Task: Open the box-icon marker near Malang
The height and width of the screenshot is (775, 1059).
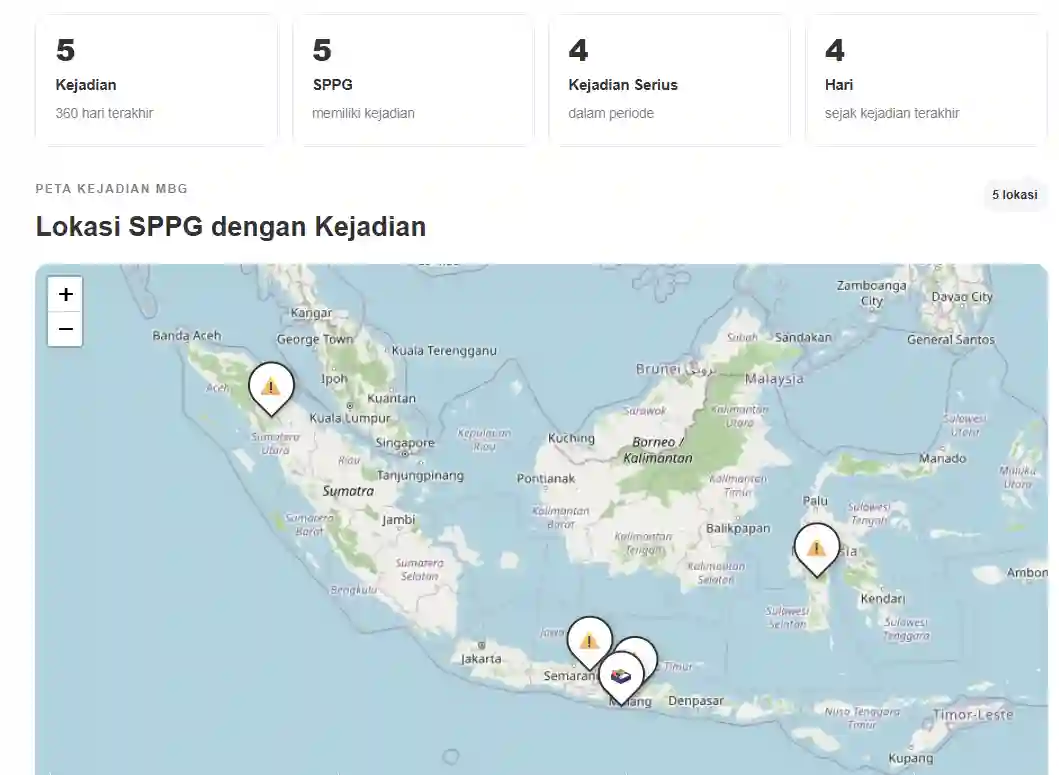Action: (621, 676)
